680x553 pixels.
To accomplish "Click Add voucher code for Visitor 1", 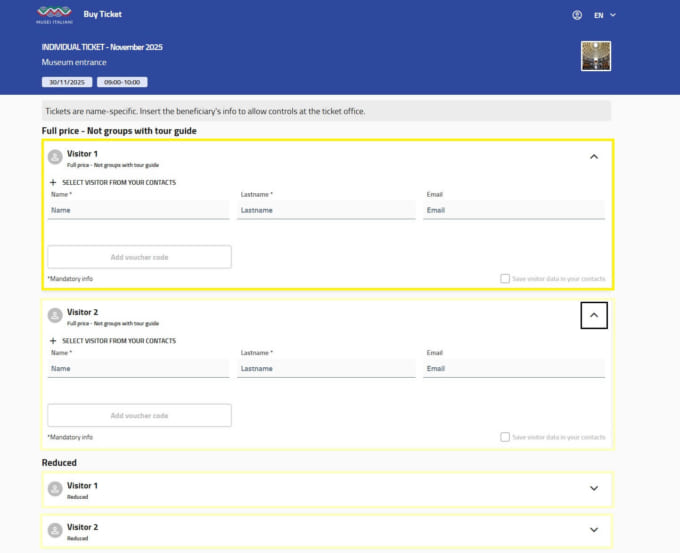I will (139, 257).
